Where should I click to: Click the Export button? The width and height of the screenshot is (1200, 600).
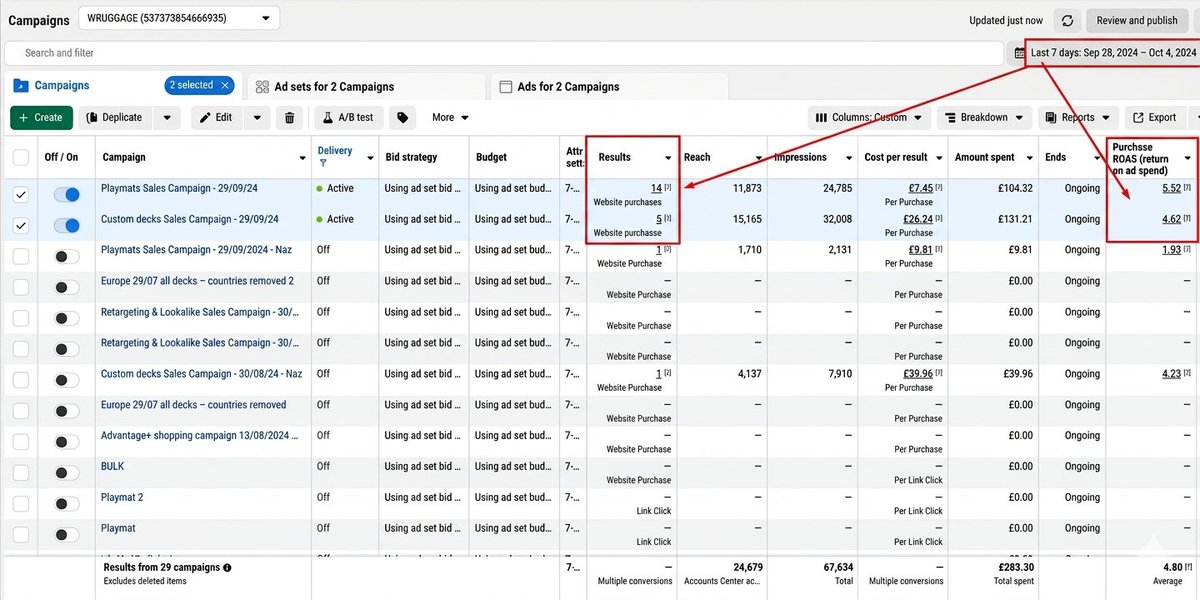1157,117
